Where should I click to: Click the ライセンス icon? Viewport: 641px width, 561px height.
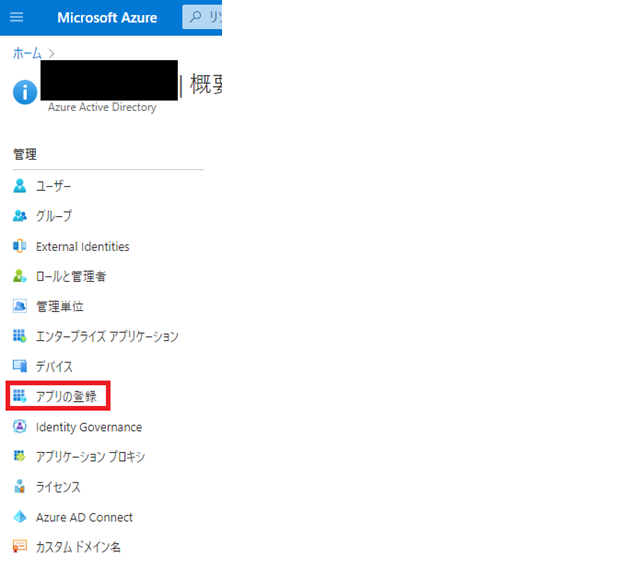[19, 487]
